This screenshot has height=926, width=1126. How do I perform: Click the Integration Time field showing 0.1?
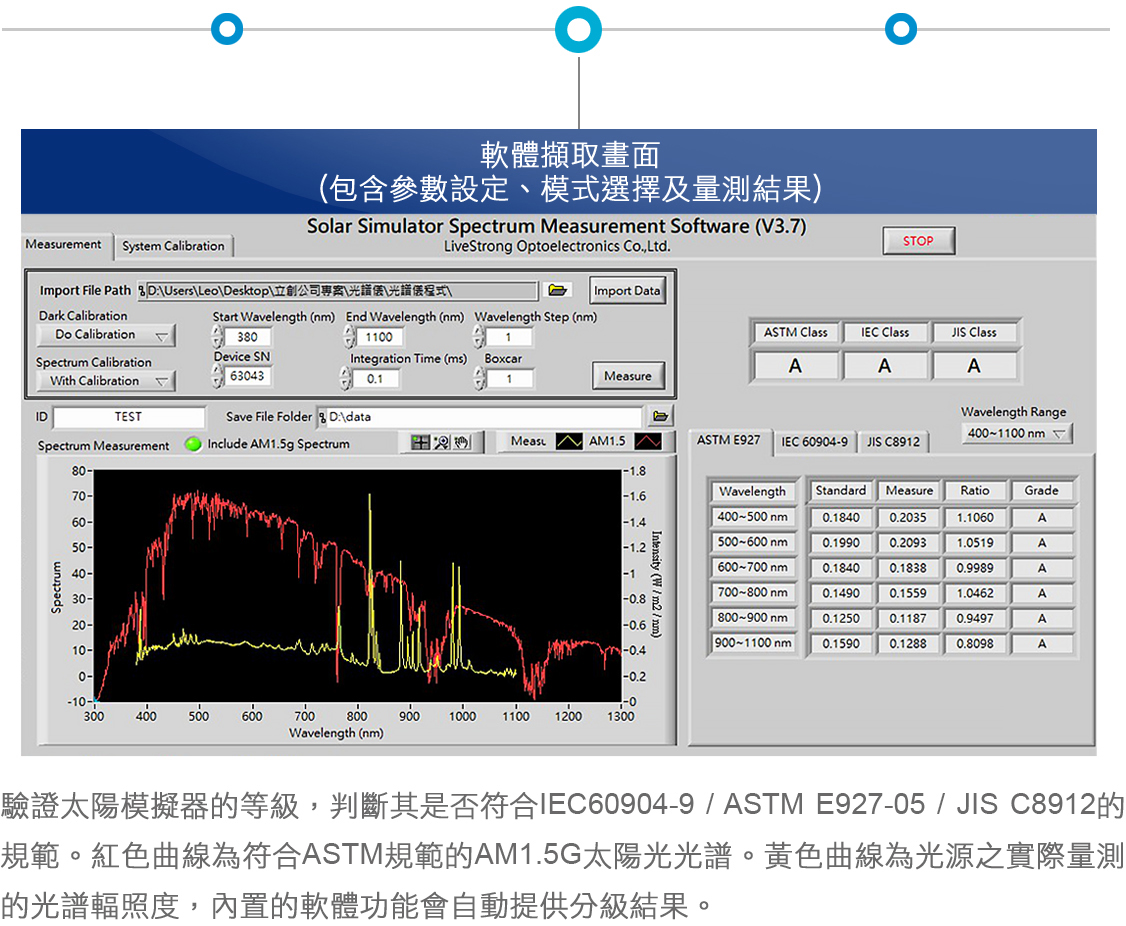376,379
